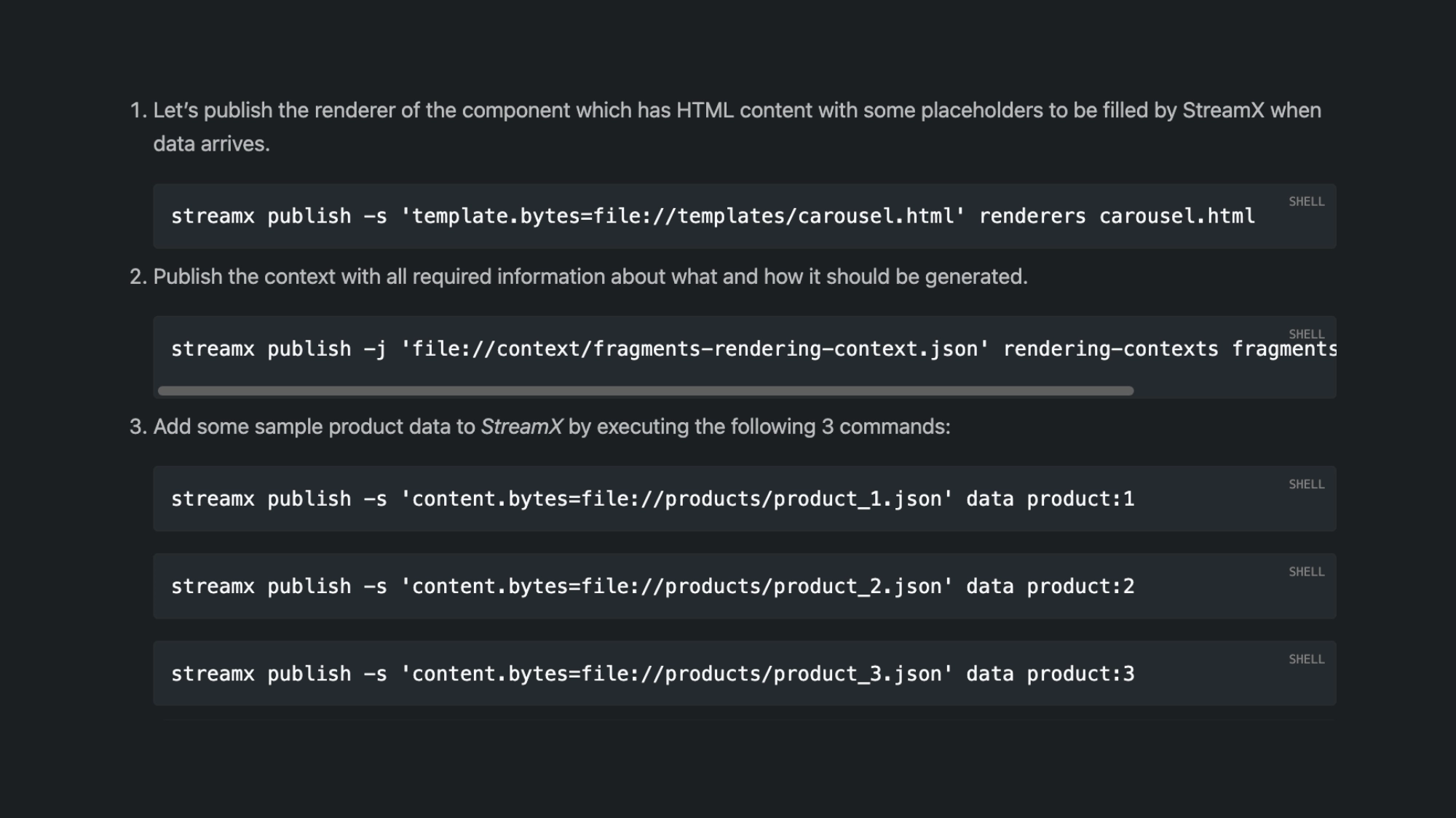Click the SHELL icon for fragments-rendering-context command
Screen dimensions: 1456x818
1306,333
